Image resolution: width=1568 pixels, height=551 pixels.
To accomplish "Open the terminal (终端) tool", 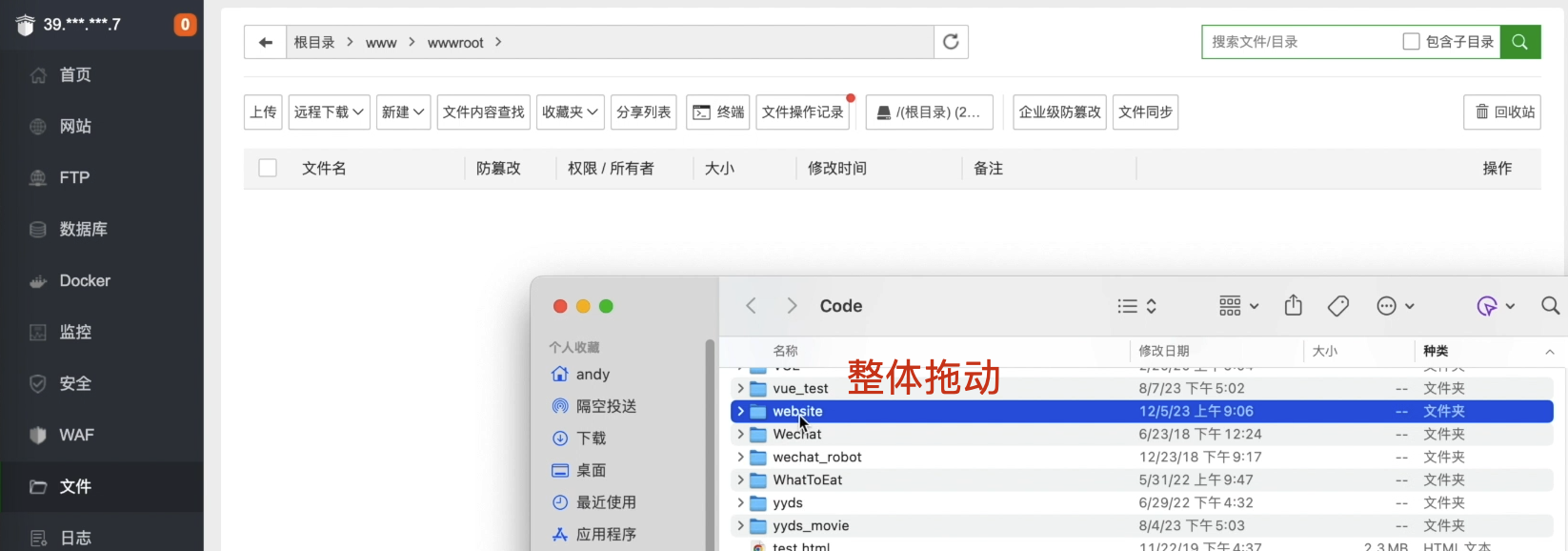I will 718,112.
